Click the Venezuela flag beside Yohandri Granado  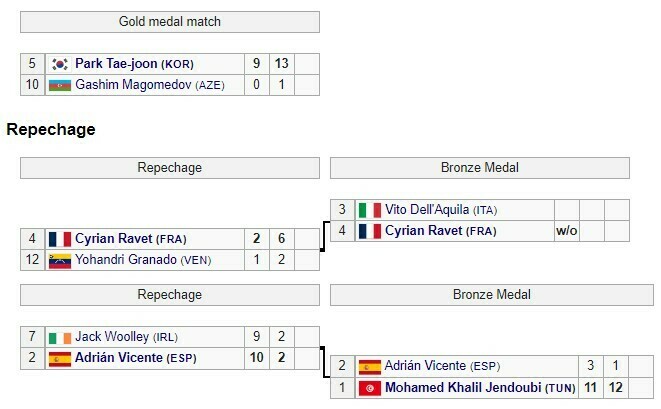(60, 260)
